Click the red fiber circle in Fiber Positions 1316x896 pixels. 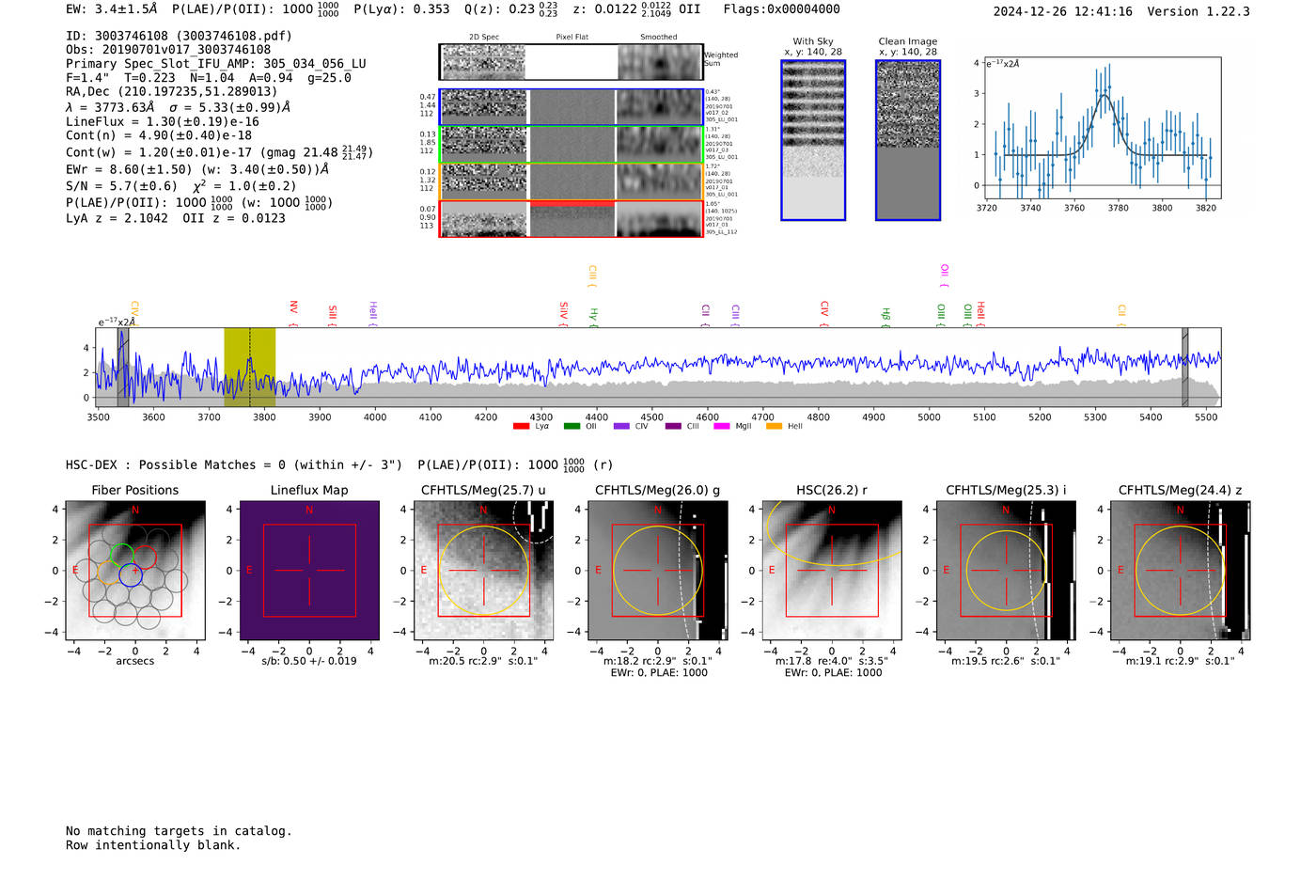click(144, 558)
